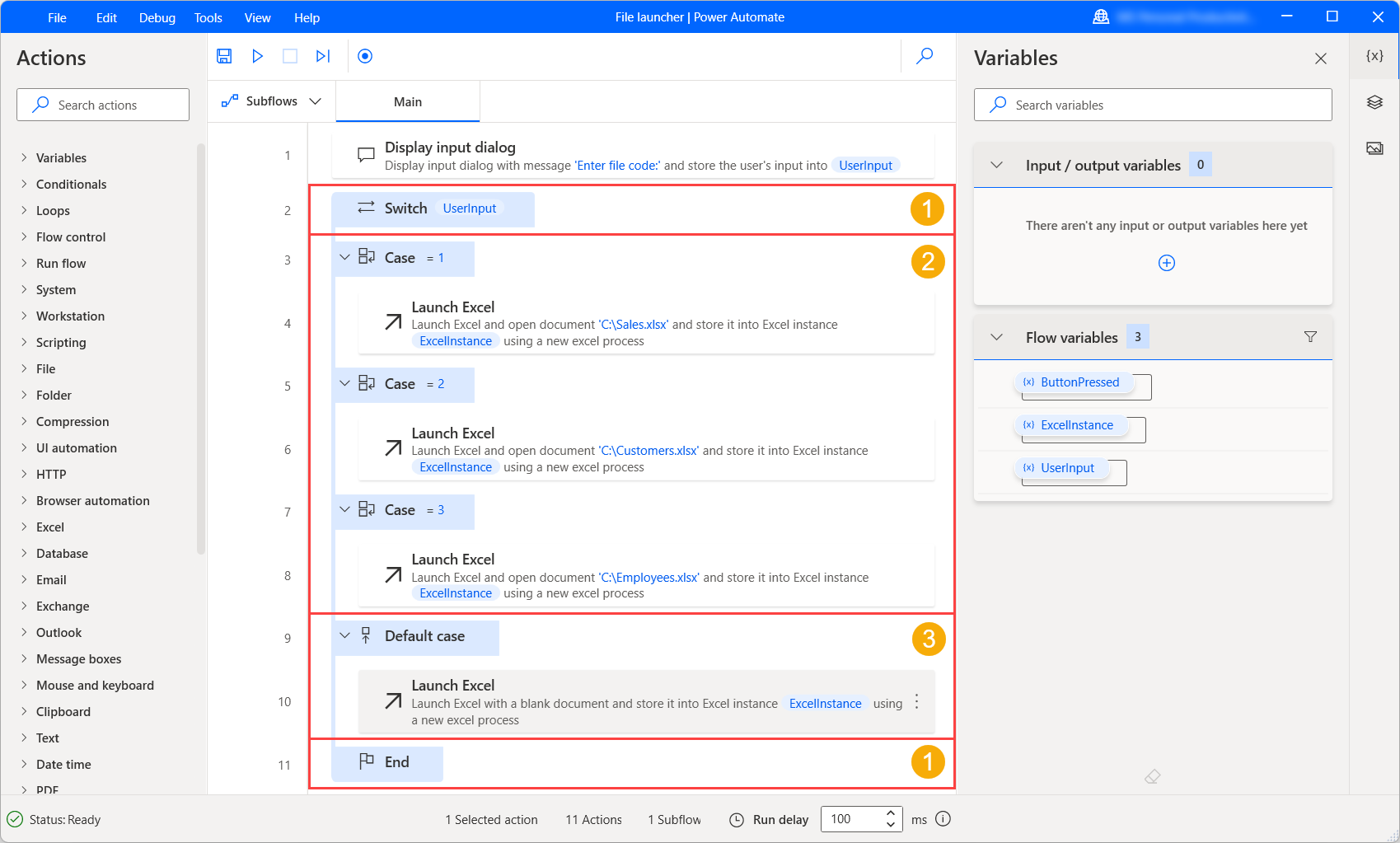Expand the UI automation actions group
Viewport: 1400px width, 843px height.
point(24,447)
